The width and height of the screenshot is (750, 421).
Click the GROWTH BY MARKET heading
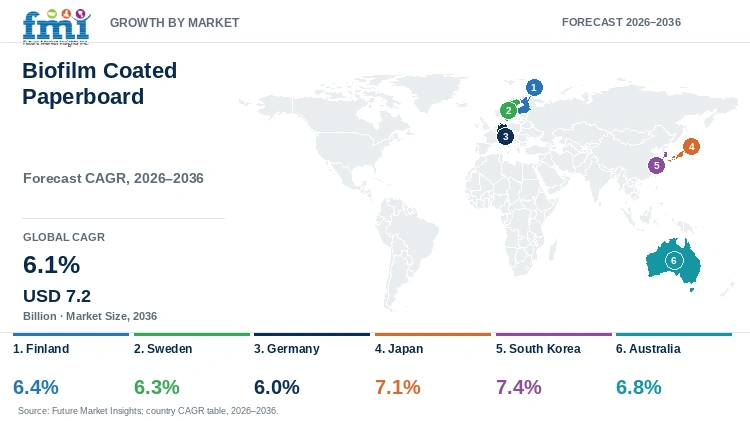175,22
